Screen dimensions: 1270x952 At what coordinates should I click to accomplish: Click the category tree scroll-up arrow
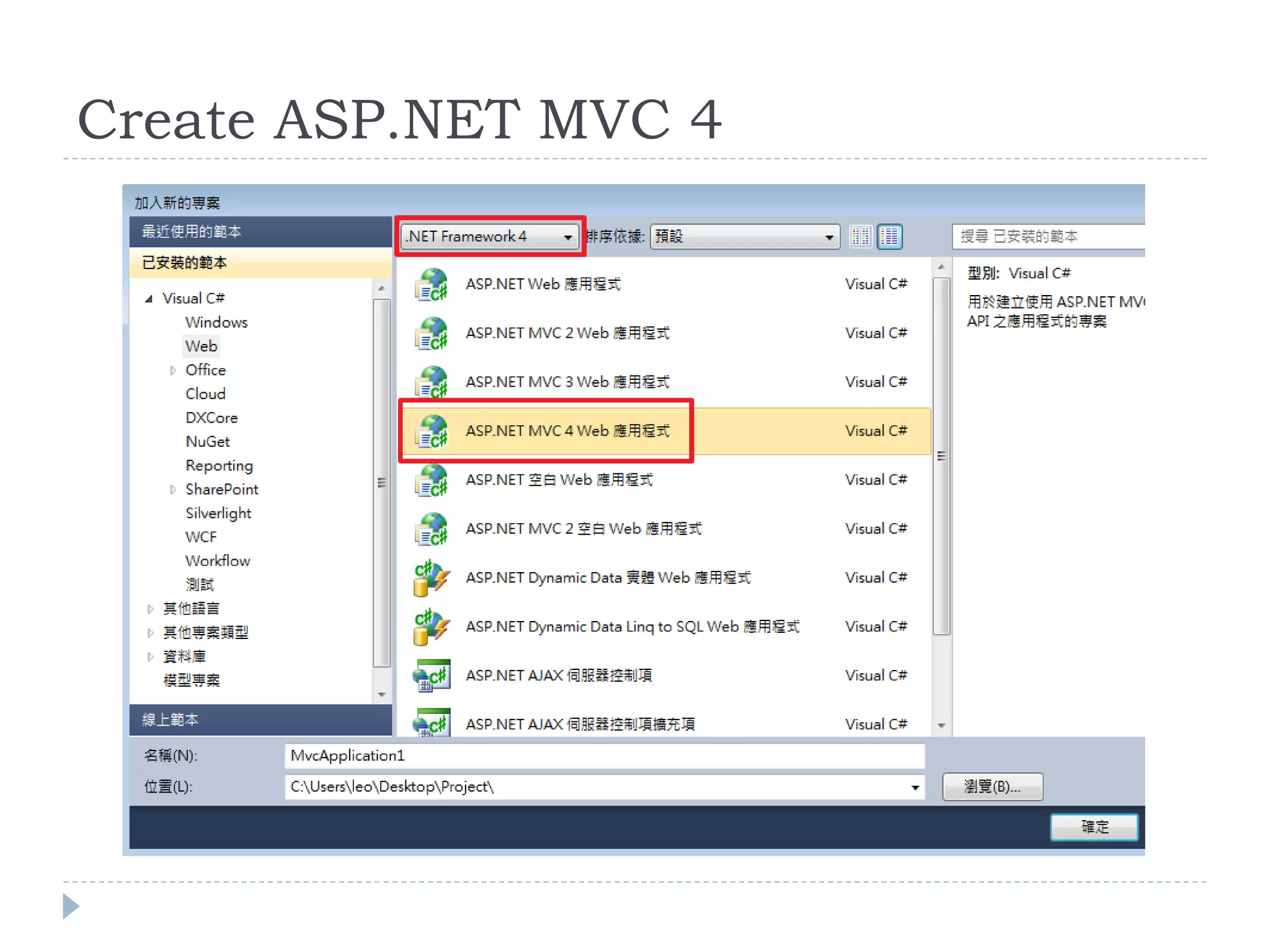click(382, 288)
